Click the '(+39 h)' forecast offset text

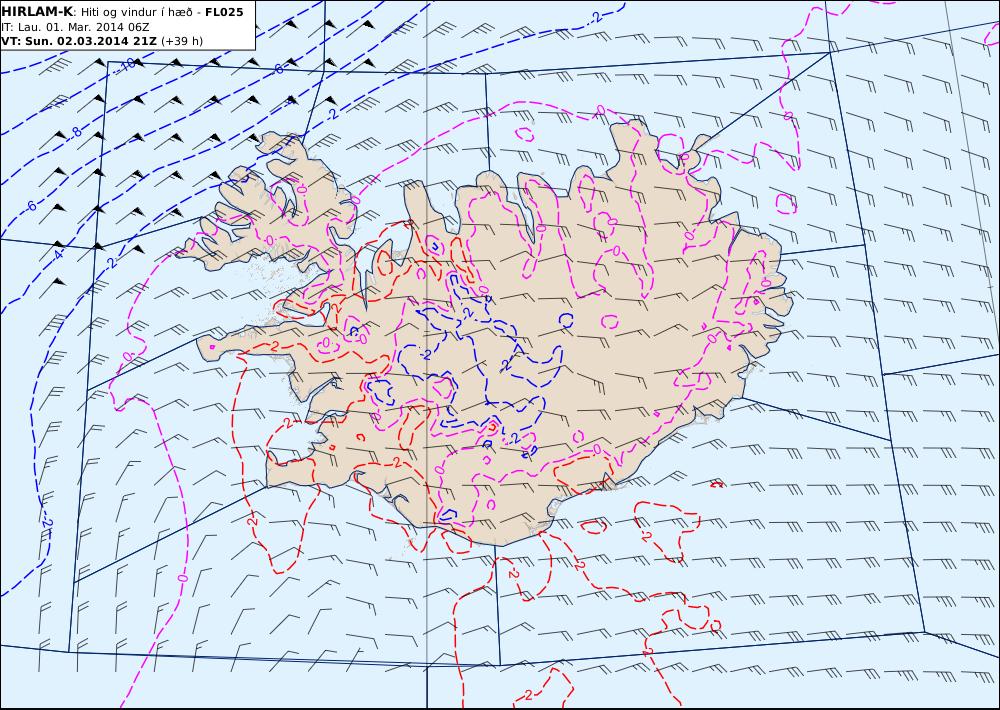point(182,41)
